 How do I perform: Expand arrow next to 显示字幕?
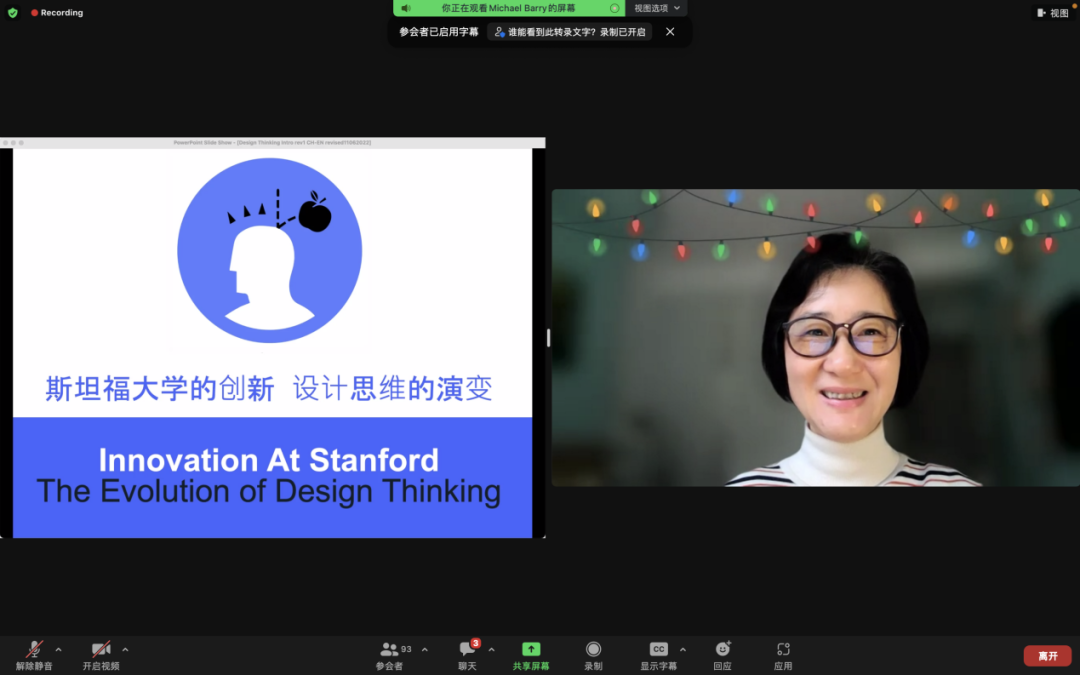click(683, 650)
